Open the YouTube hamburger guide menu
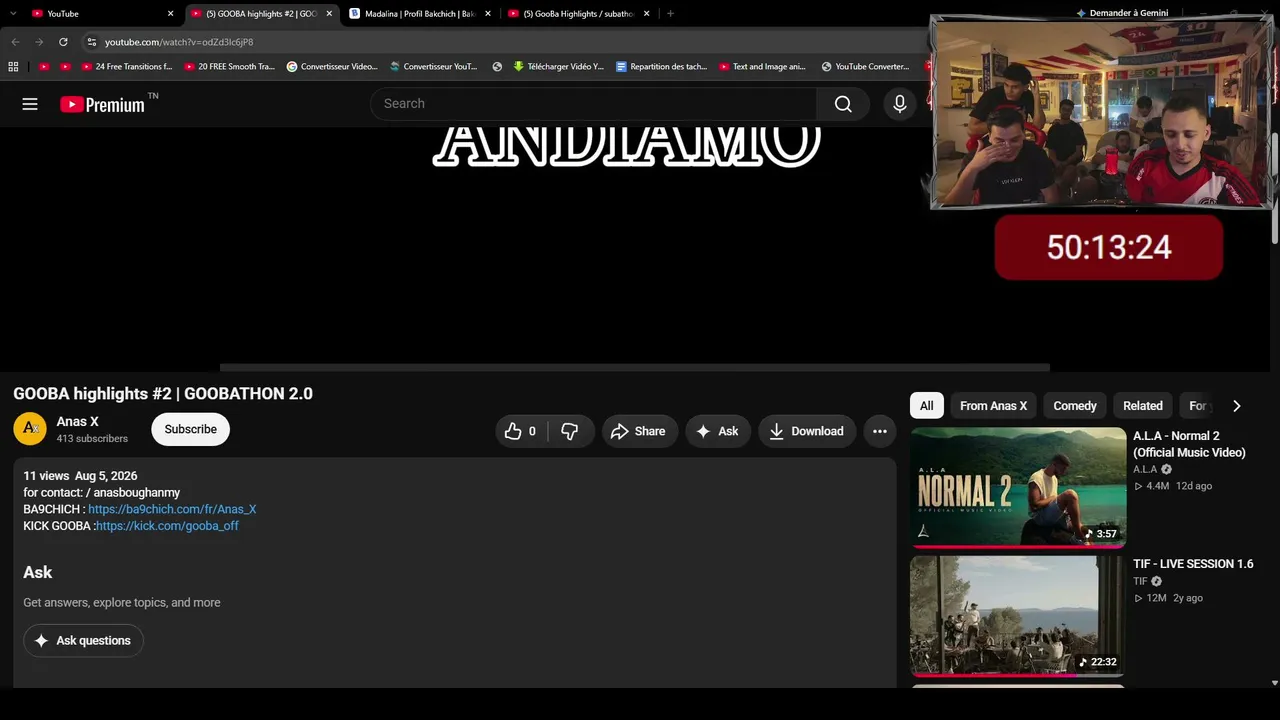 pyautogui.click(x=30, y=104)
